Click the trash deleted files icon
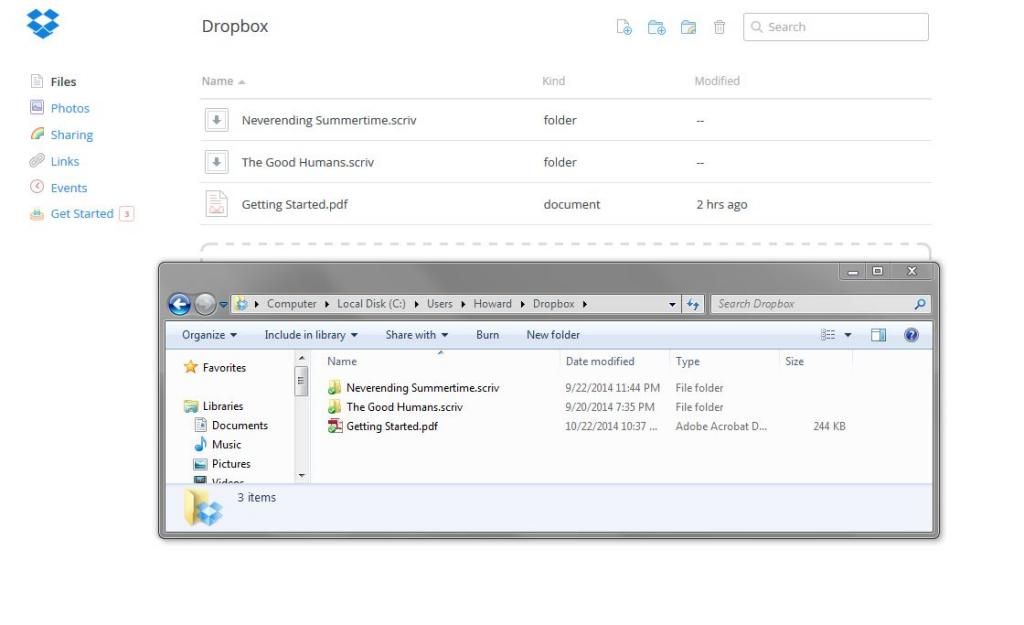 tap(719, 27)
